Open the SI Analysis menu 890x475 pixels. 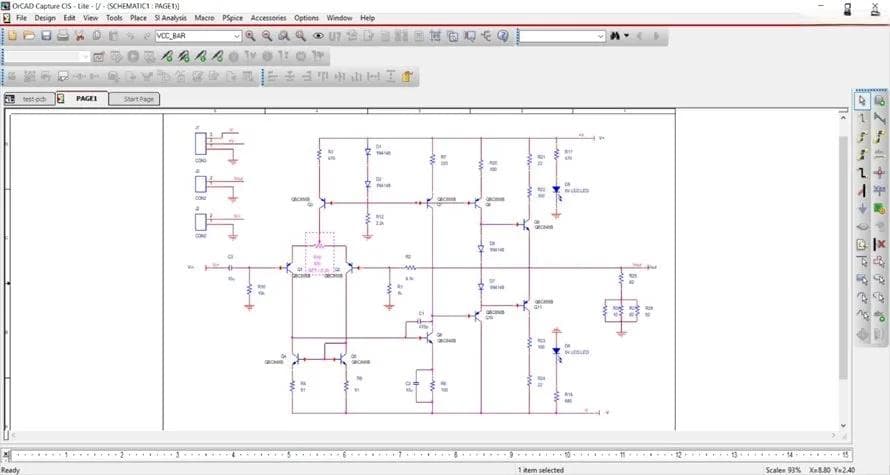tap(170, 18)
